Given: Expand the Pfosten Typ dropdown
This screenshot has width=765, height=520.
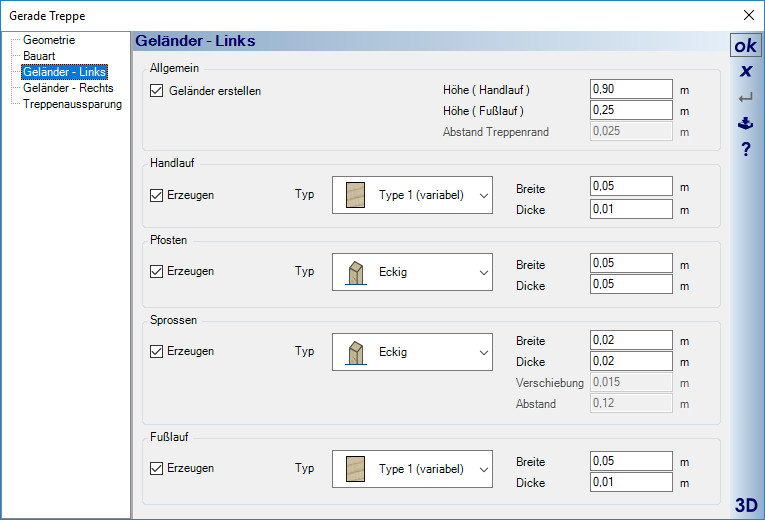Looking at the screenshot, I should tap(412, 271).
